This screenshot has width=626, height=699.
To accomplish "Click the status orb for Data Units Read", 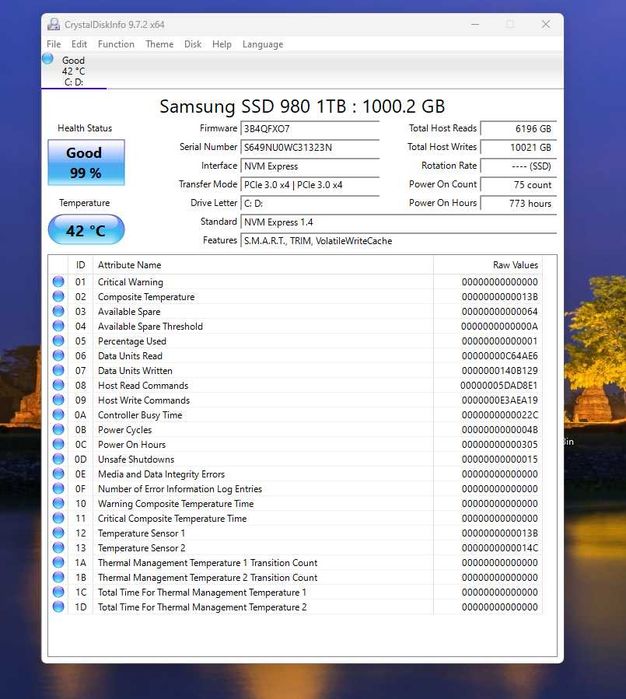I will (x=58, y=355).
